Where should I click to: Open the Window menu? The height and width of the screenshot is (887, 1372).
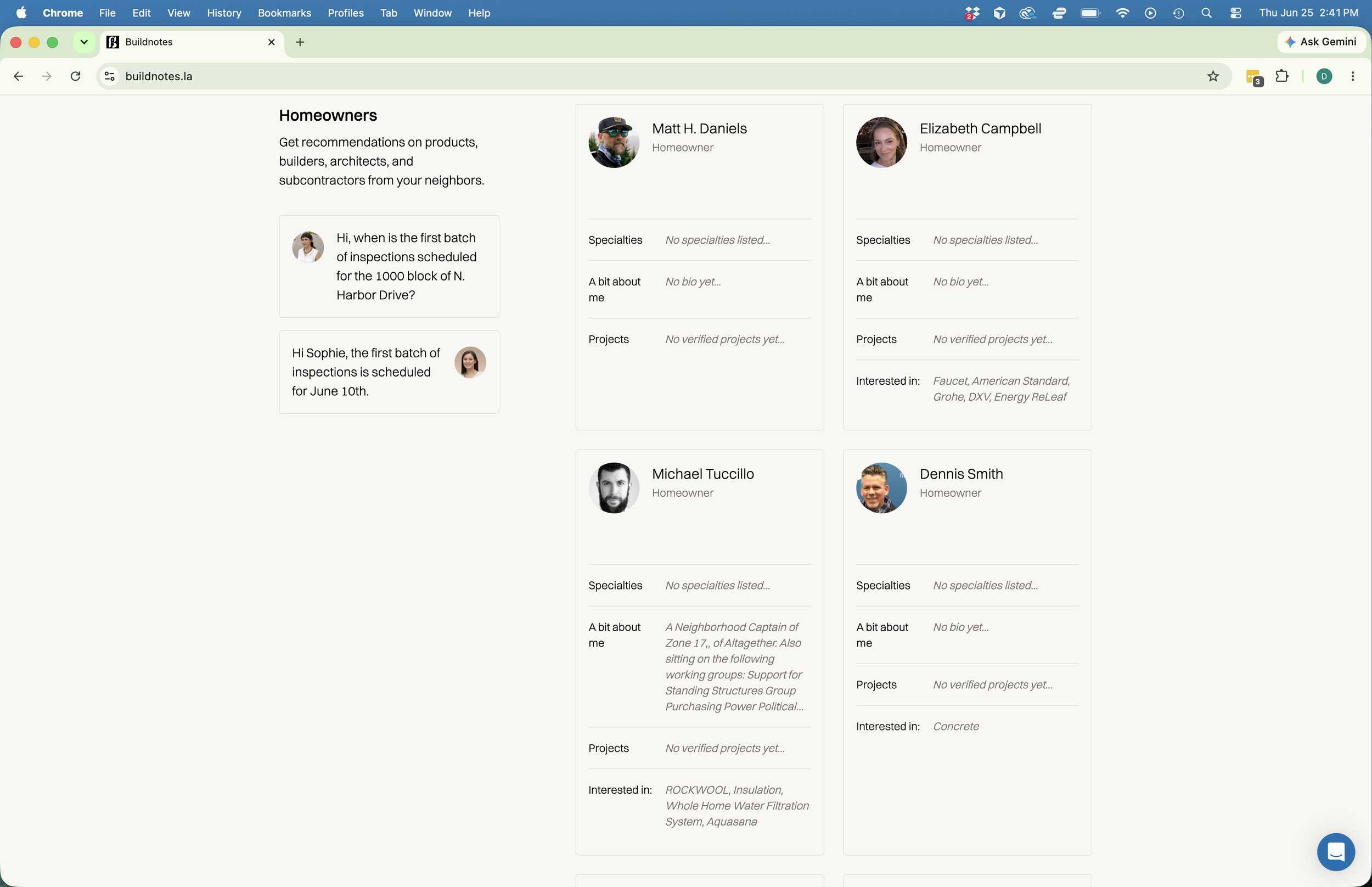432,13
